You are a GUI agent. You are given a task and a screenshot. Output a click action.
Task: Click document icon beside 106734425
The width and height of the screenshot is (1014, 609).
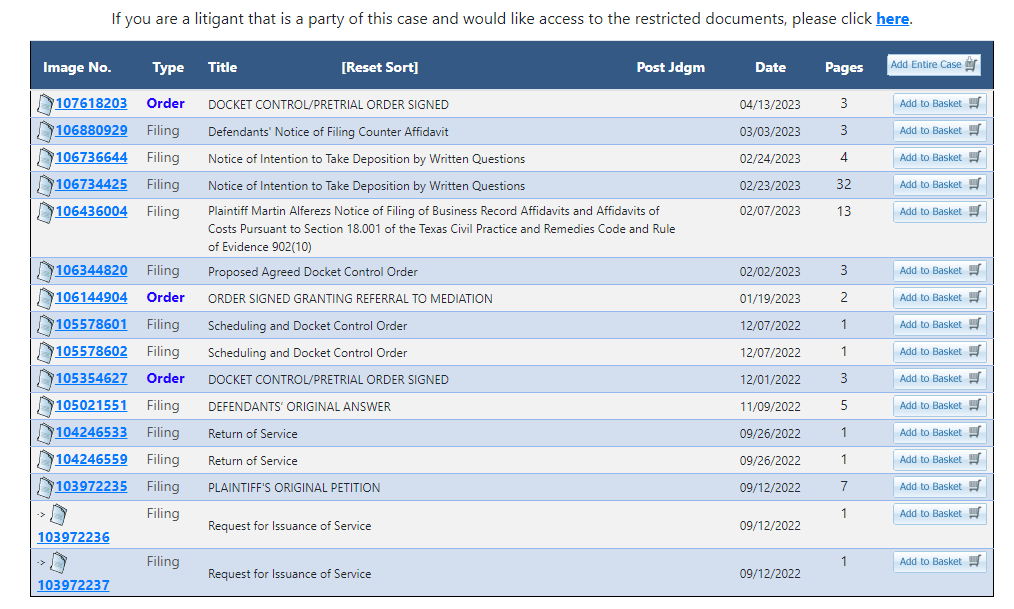(45, 186)
